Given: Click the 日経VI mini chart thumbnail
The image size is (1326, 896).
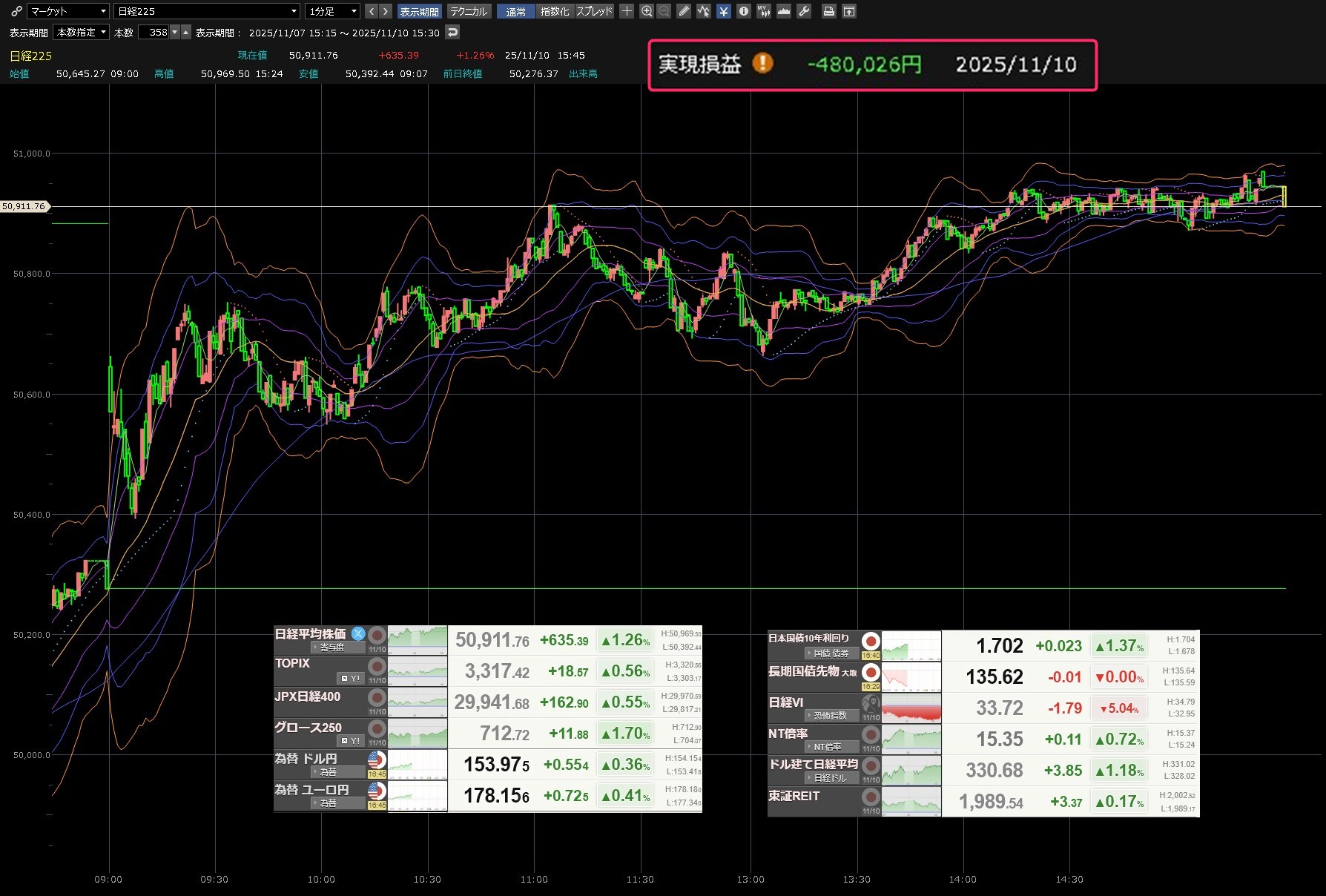Looking at the screenshot, I should [x=911, y=708].
